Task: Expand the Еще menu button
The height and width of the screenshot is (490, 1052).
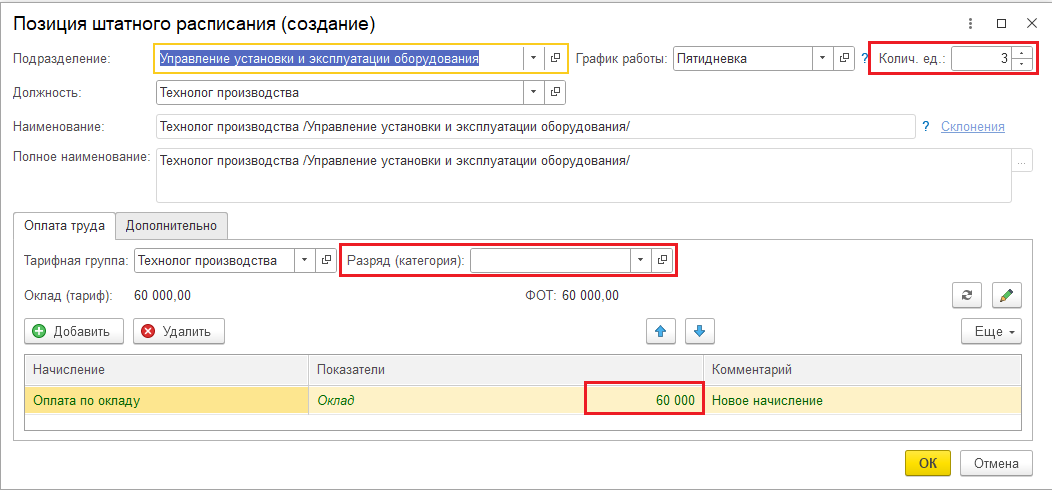Action: [x=990, y=331]
